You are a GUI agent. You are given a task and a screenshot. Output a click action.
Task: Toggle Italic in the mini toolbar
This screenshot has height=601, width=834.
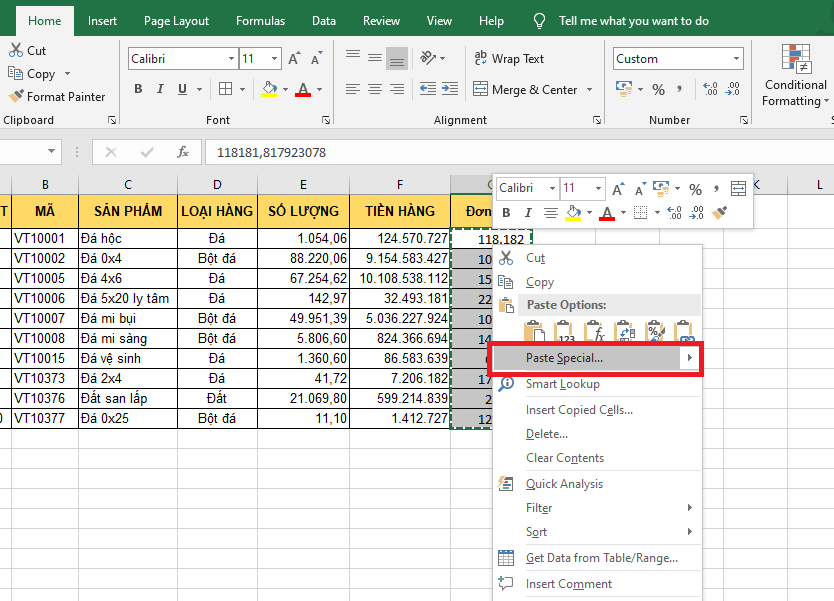pos(528,212)
